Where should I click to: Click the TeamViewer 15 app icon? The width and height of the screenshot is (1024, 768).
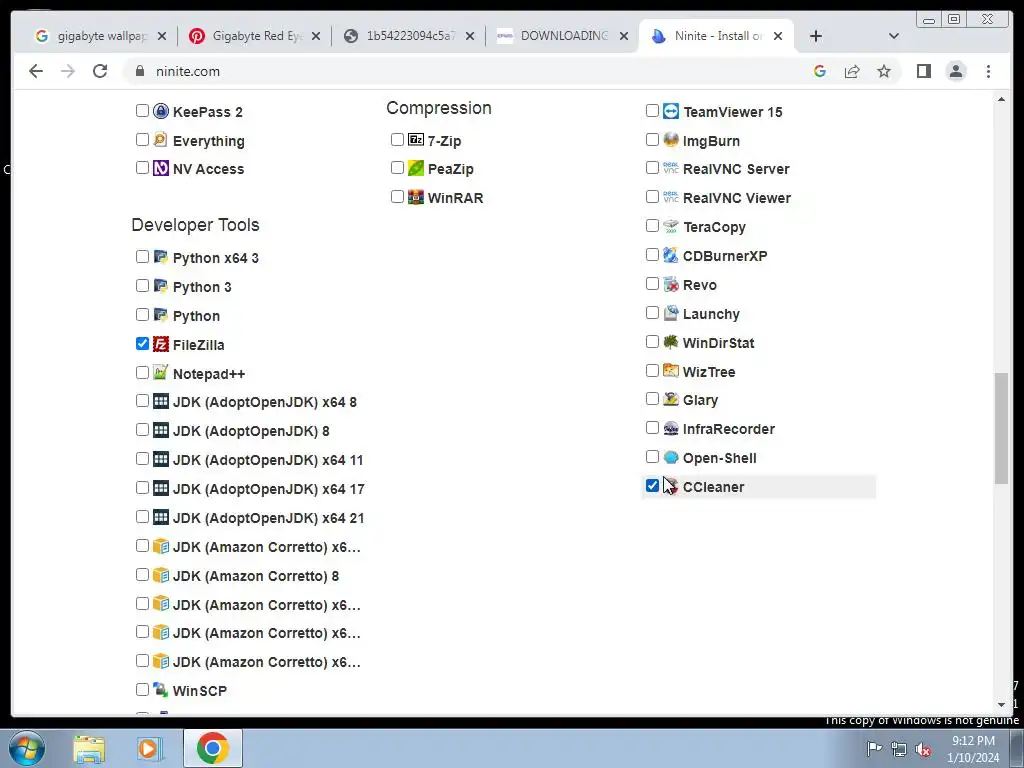[x=671, y=111]
